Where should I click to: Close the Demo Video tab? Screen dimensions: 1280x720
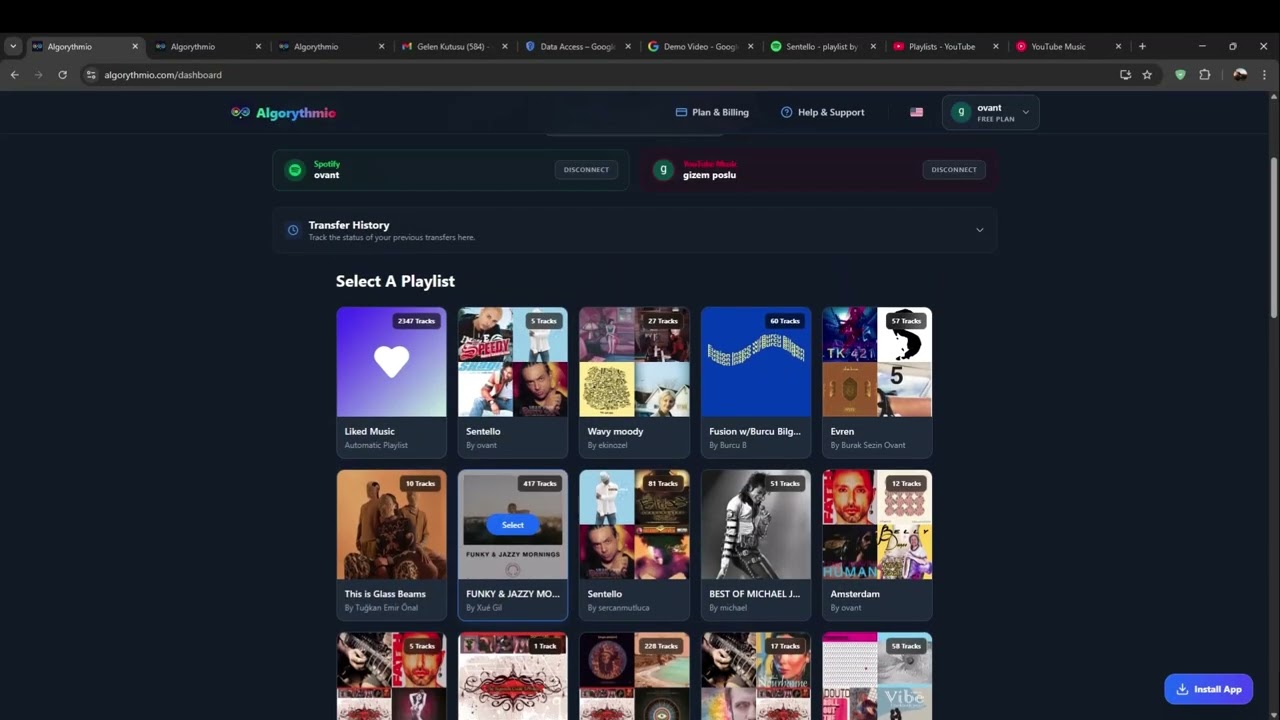[x=750, y=46]
